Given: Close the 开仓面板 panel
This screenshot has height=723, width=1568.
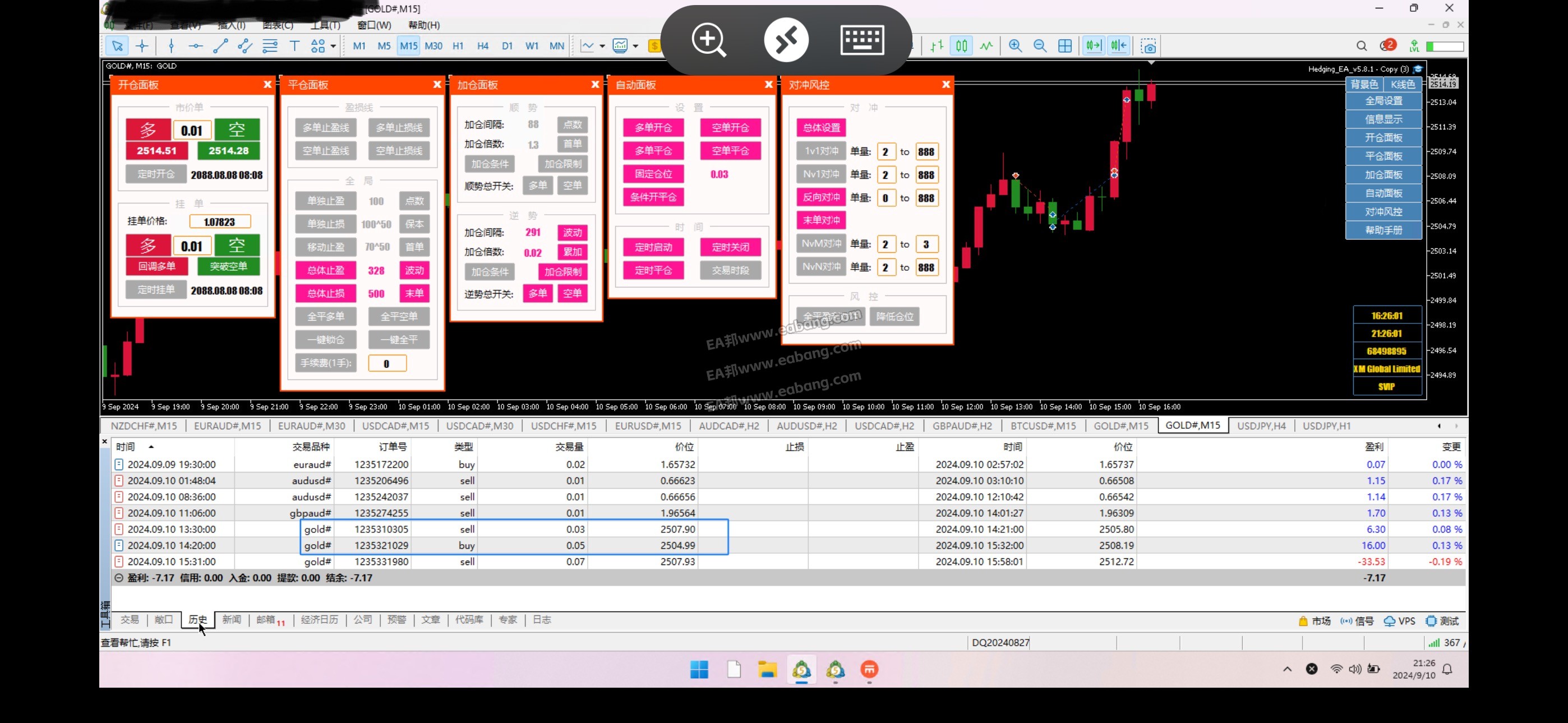Looking at the screenshot, I should [267, 85].
